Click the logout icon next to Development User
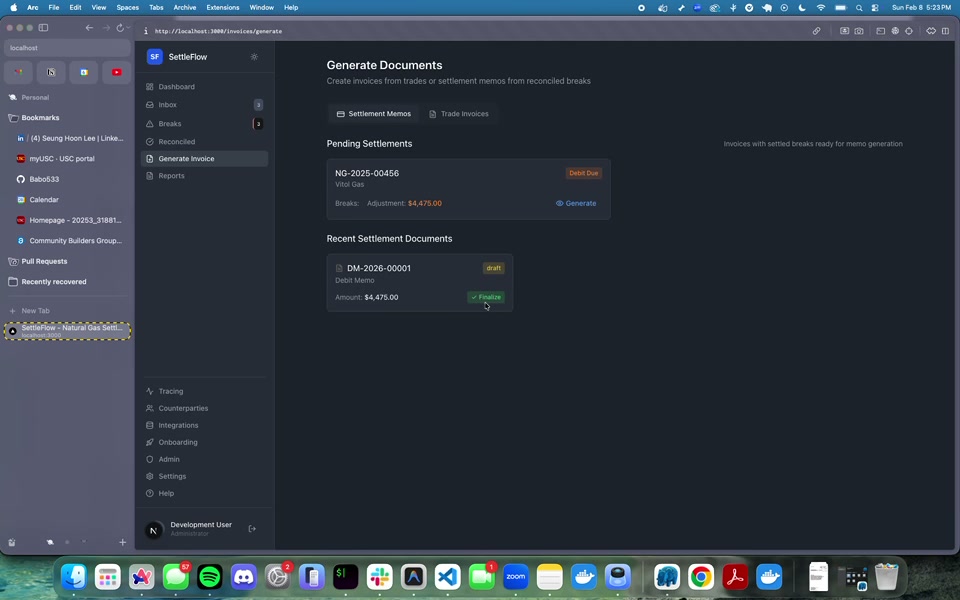 pos(252,529)
